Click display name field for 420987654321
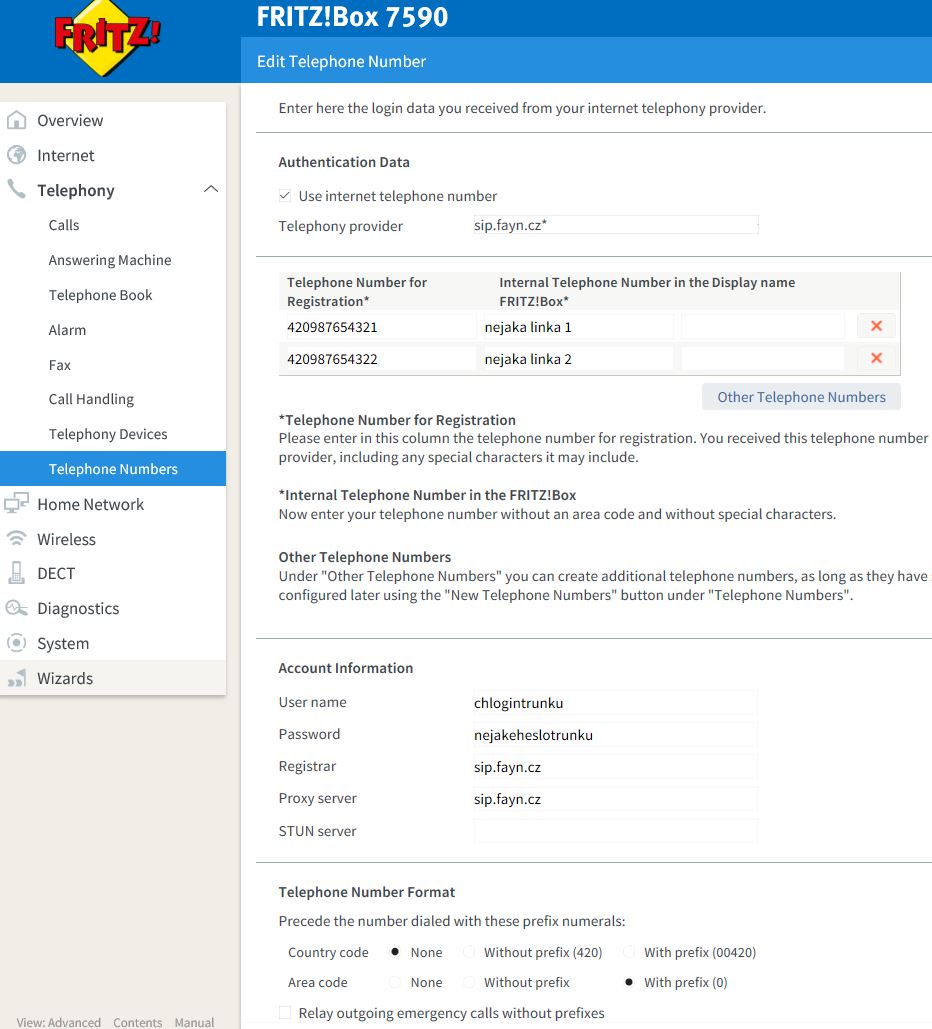The image size is (932, 1029). (x=763, y=326)
